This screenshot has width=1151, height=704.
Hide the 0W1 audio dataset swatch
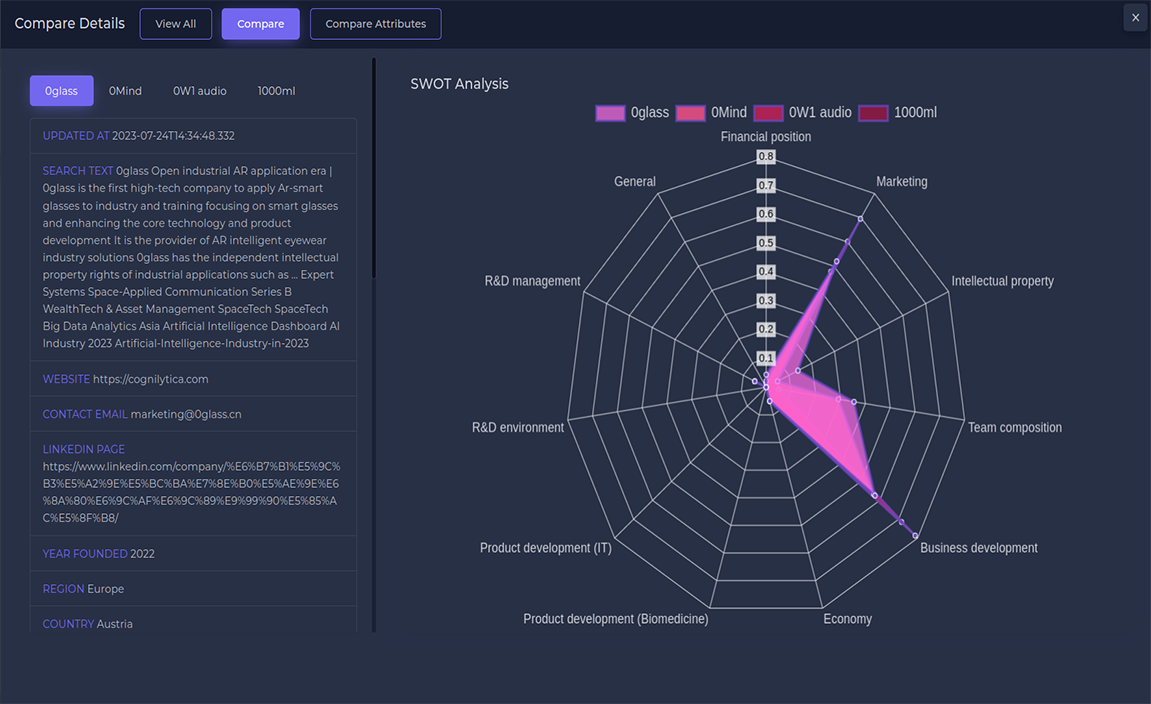click(x=768, y=113)
